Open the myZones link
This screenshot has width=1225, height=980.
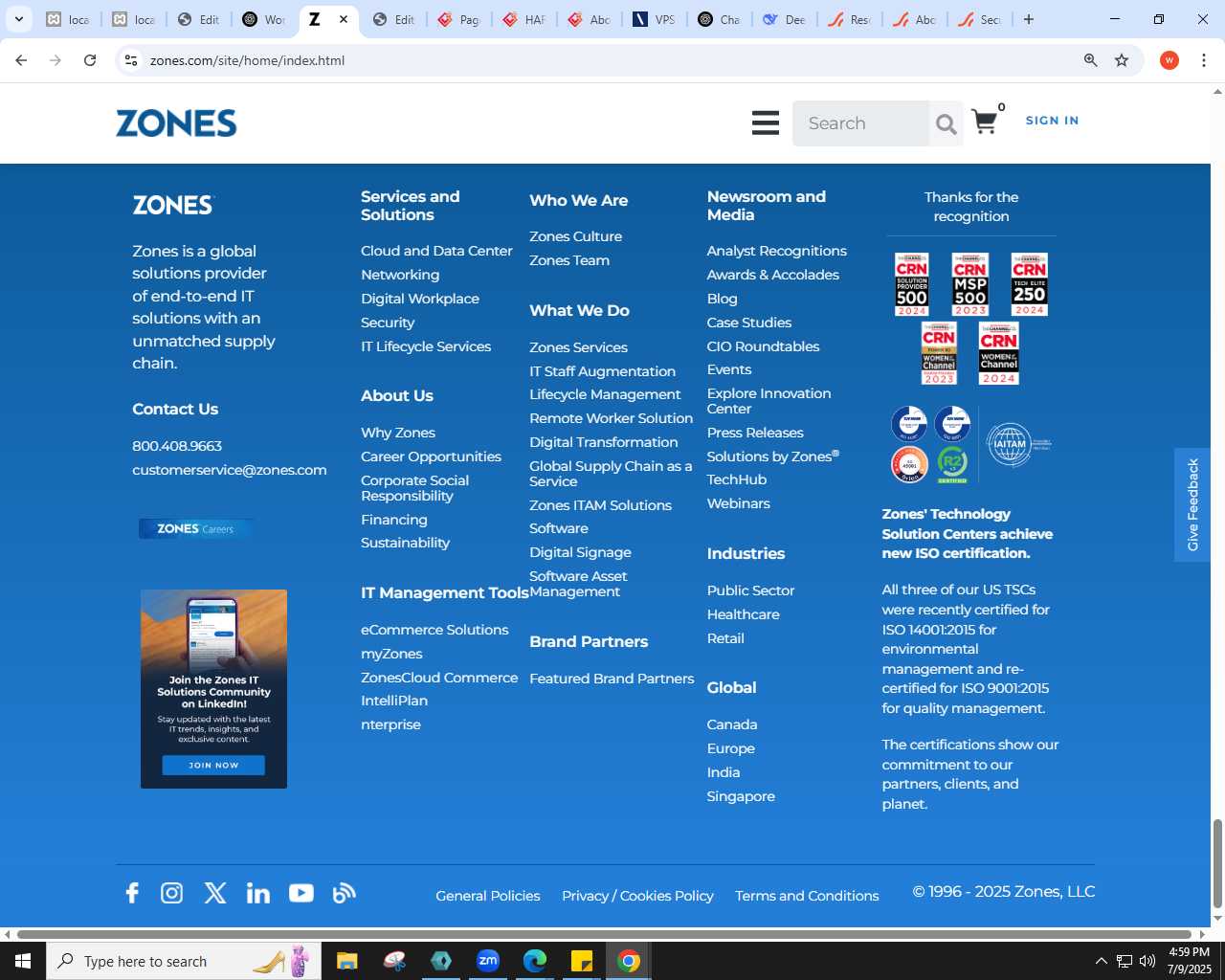click(x=391, y=654)
